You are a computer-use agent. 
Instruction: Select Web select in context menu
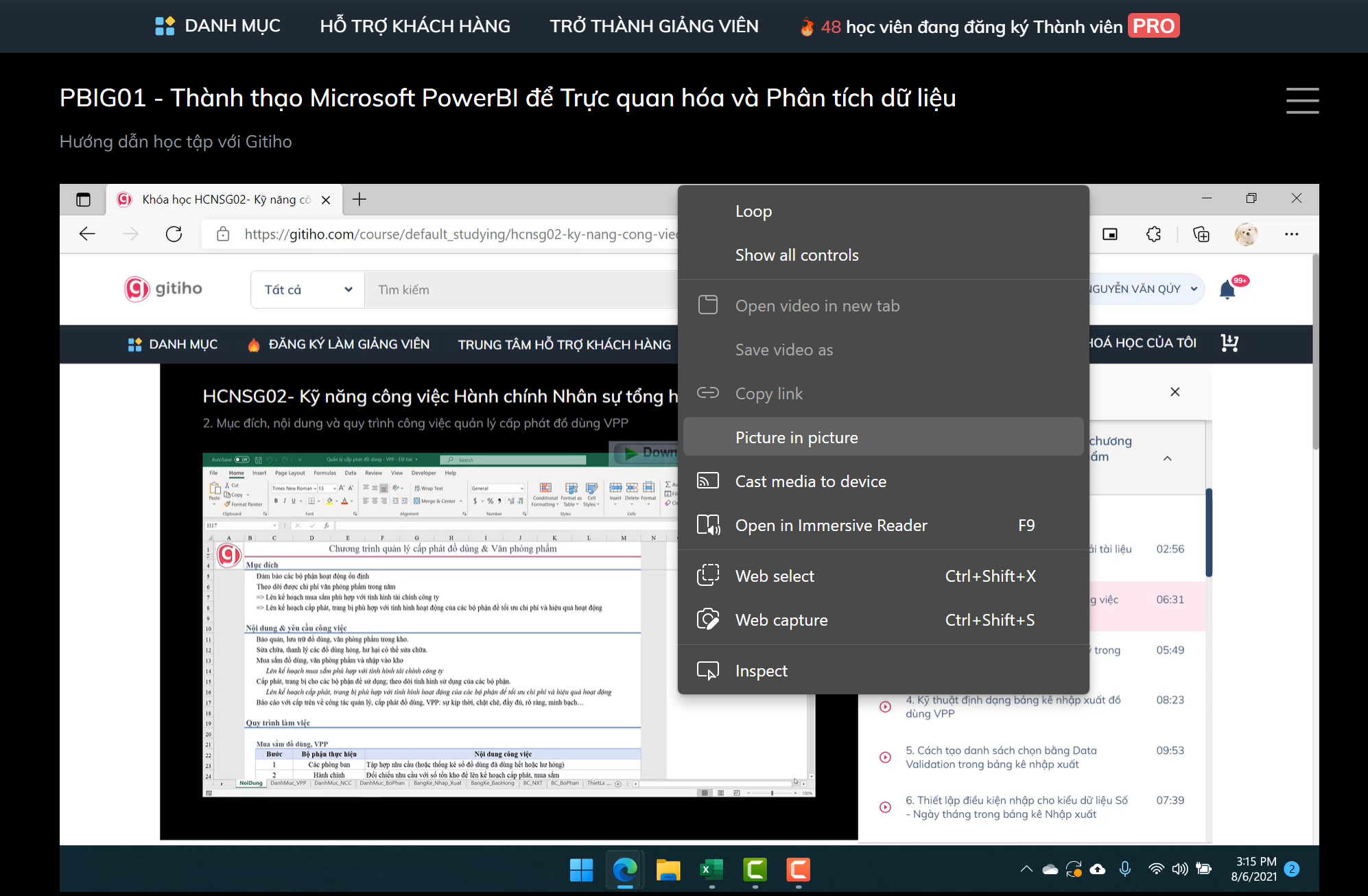pos(884,576)
